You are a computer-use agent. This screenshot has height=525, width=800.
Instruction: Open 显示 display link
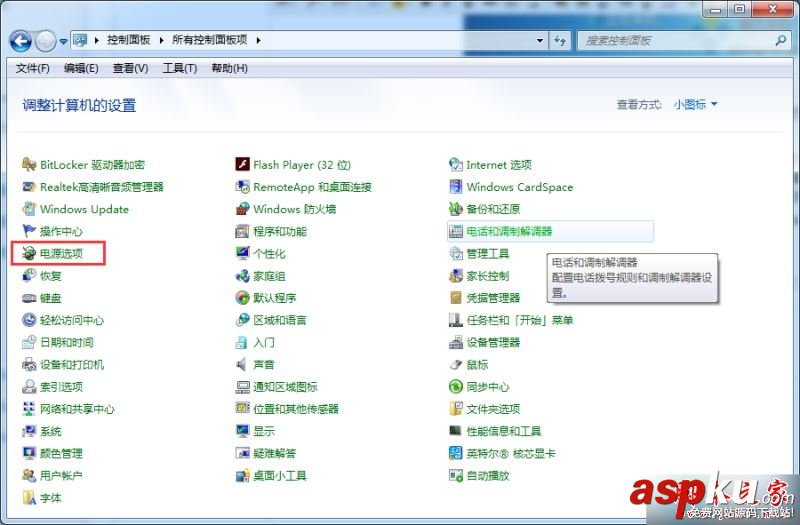point(264,431)
